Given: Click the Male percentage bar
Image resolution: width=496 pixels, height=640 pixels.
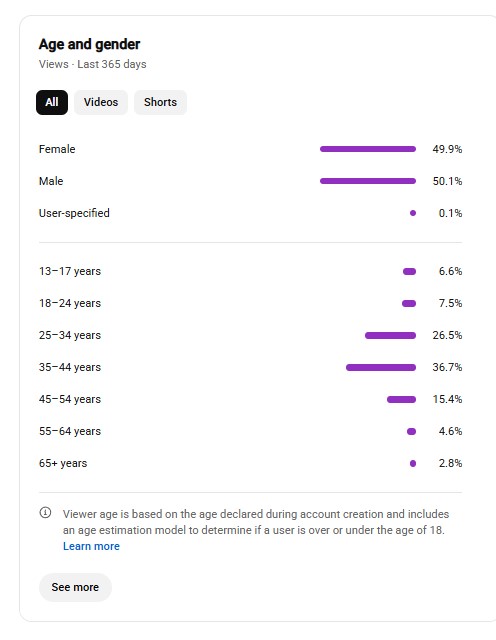Looking at the screenshot, I should [x=368, y=181].
